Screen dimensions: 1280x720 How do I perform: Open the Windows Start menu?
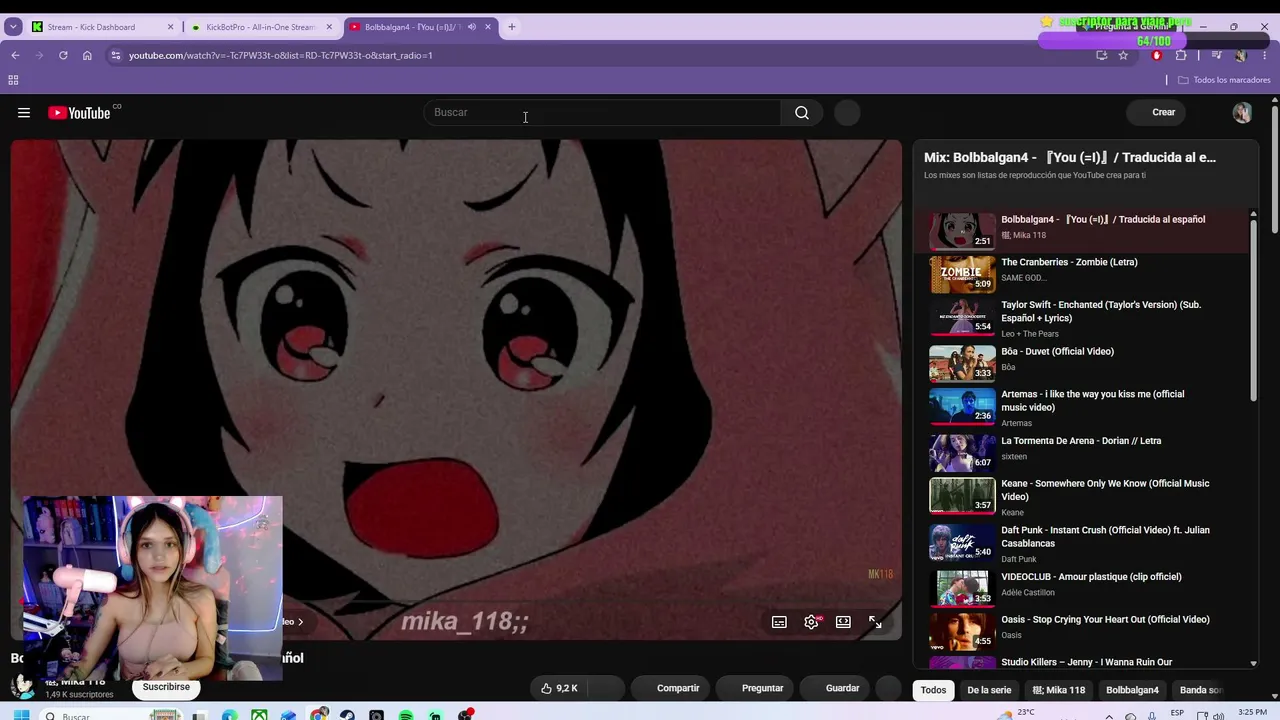coord(23,715)
